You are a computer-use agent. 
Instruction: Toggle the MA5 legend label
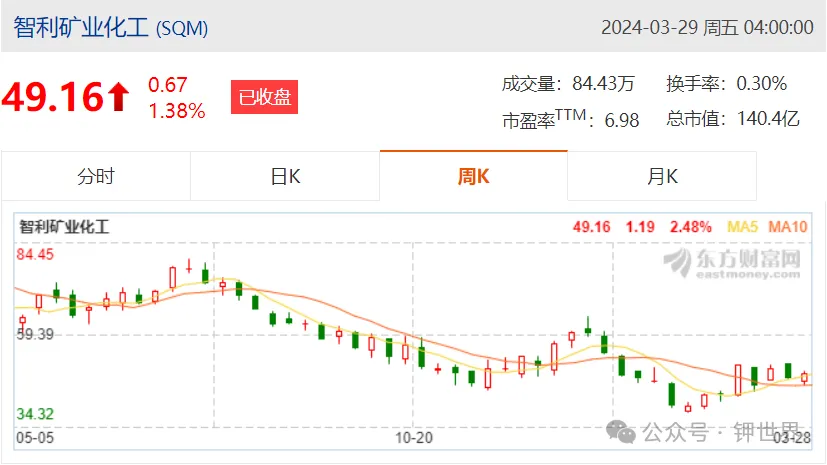(x=742, y=227)
